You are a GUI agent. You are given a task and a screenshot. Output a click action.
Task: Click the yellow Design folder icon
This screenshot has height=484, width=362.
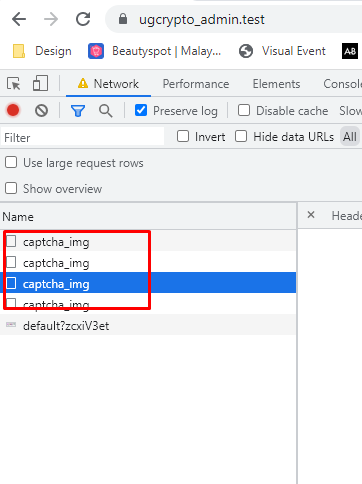coord(19,51)
